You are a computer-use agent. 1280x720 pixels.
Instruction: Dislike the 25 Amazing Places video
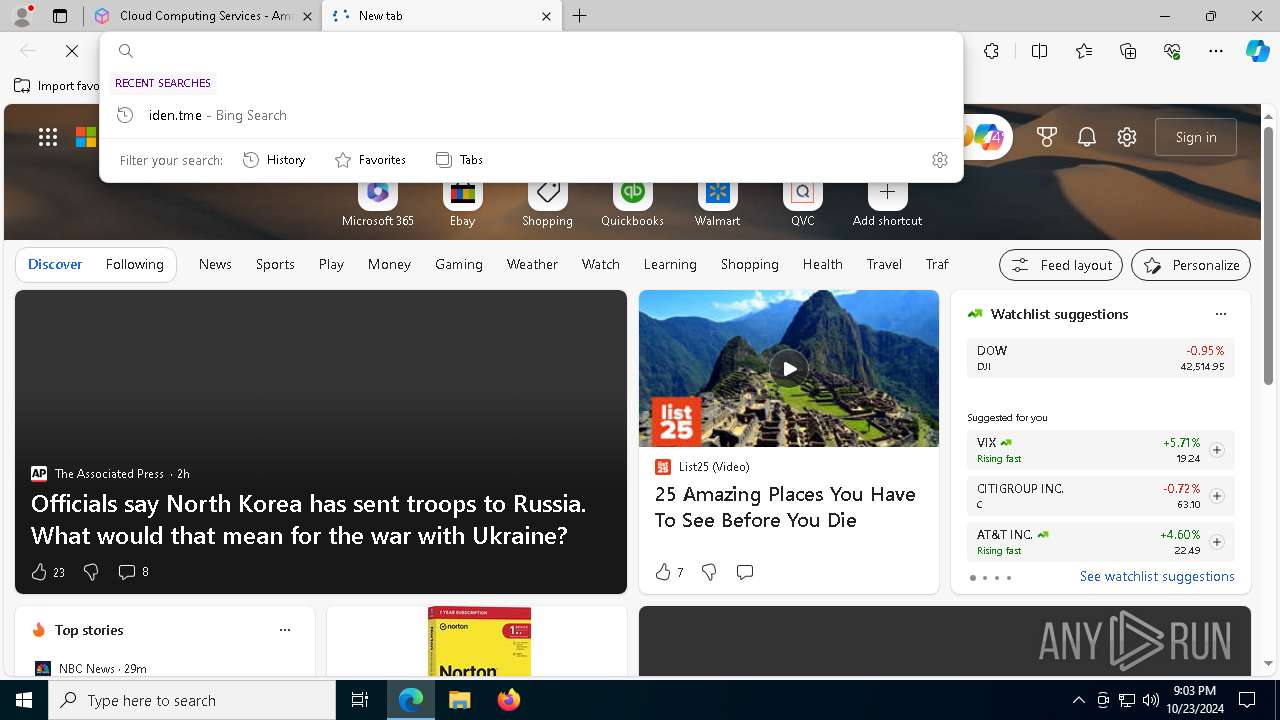click(x=709, y=572)
